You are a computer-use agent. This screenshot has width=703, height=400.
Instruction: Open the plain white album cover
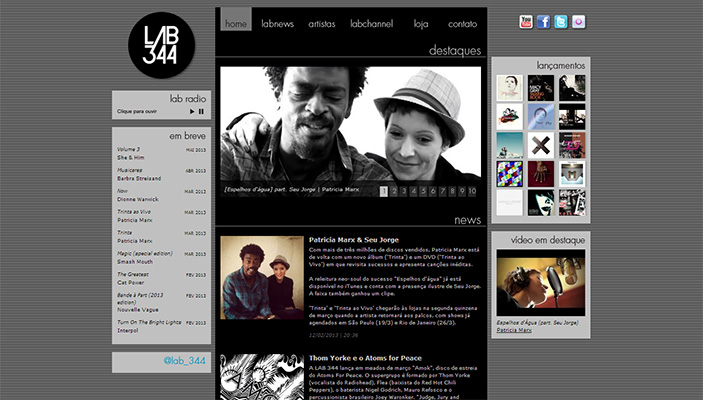(510, 203)
